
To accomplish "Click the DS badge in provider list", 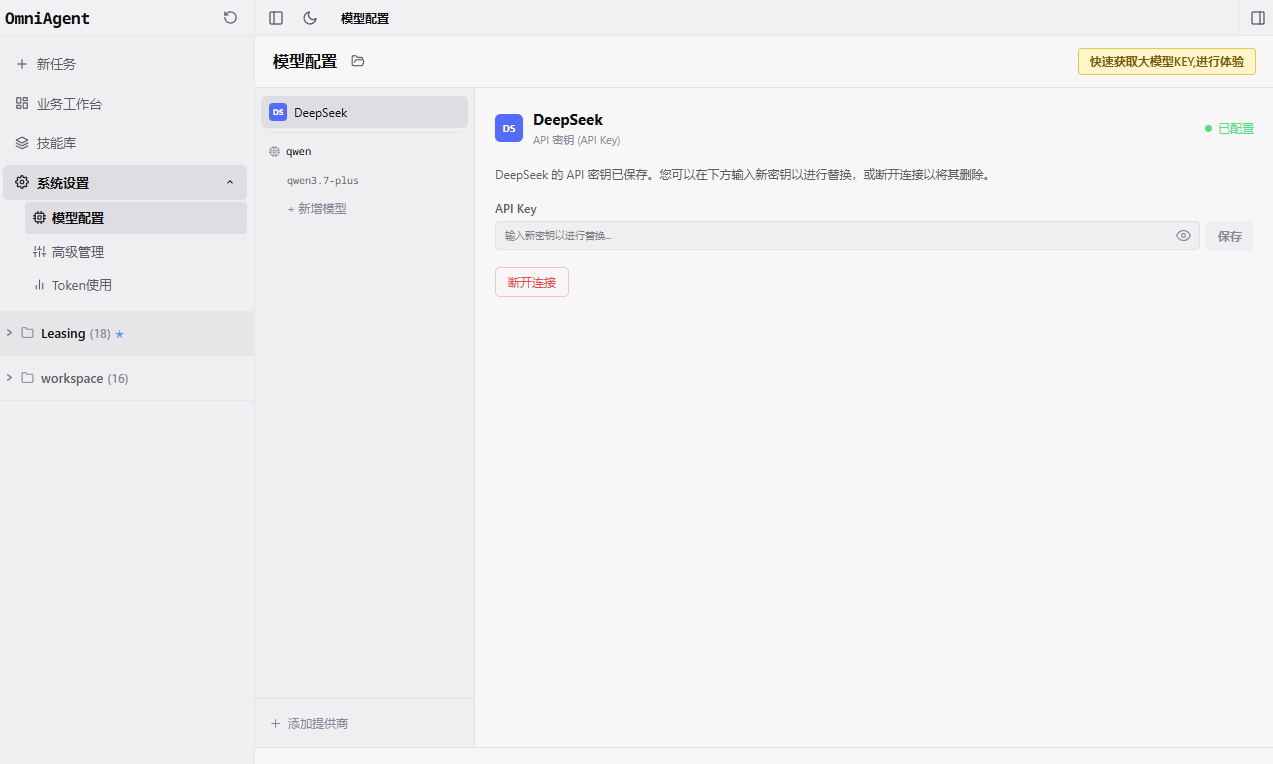I will [x=278, y=112].
